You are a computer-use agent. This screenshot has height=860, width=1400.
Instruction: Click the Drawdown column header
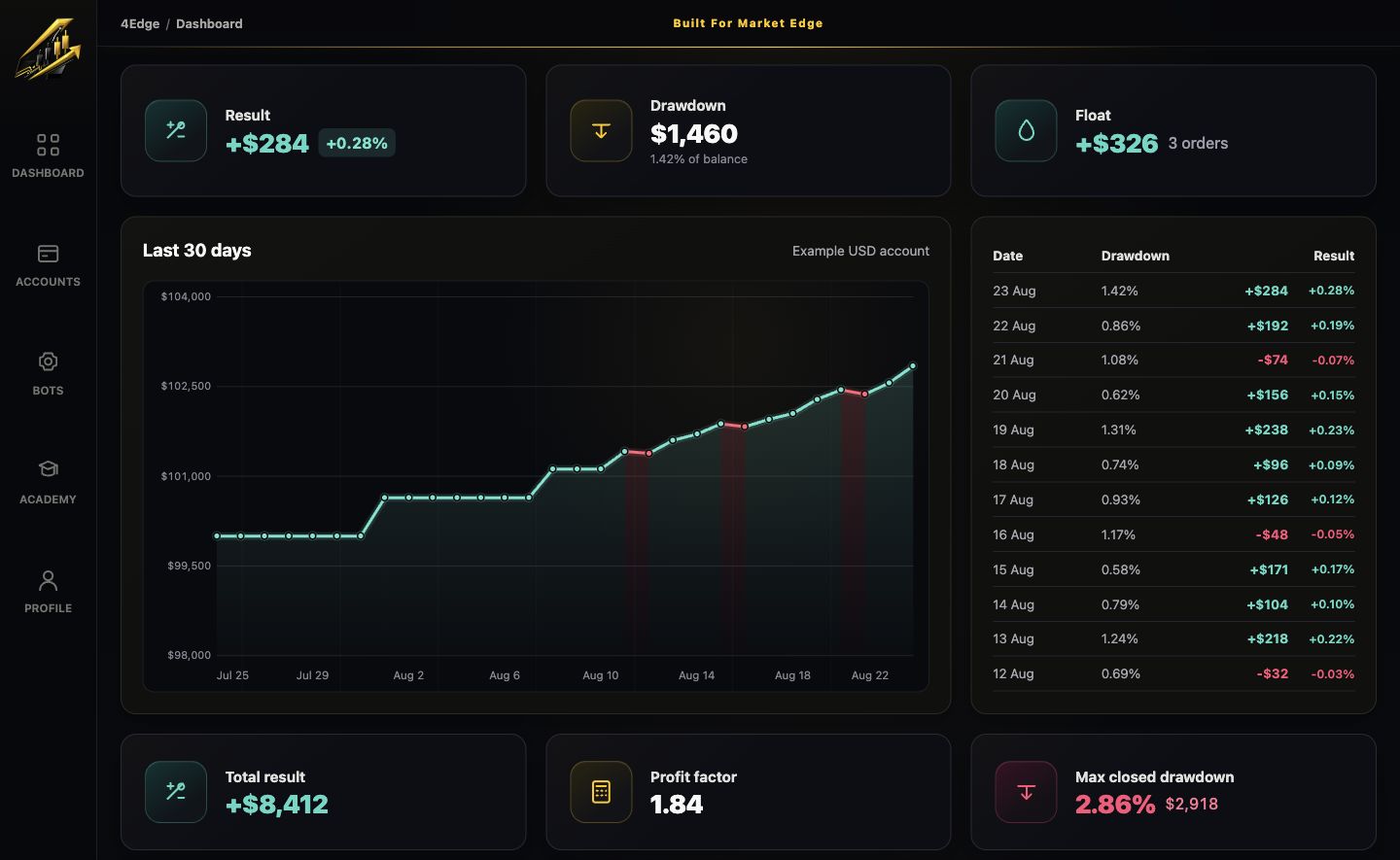tap(1135, 256)
